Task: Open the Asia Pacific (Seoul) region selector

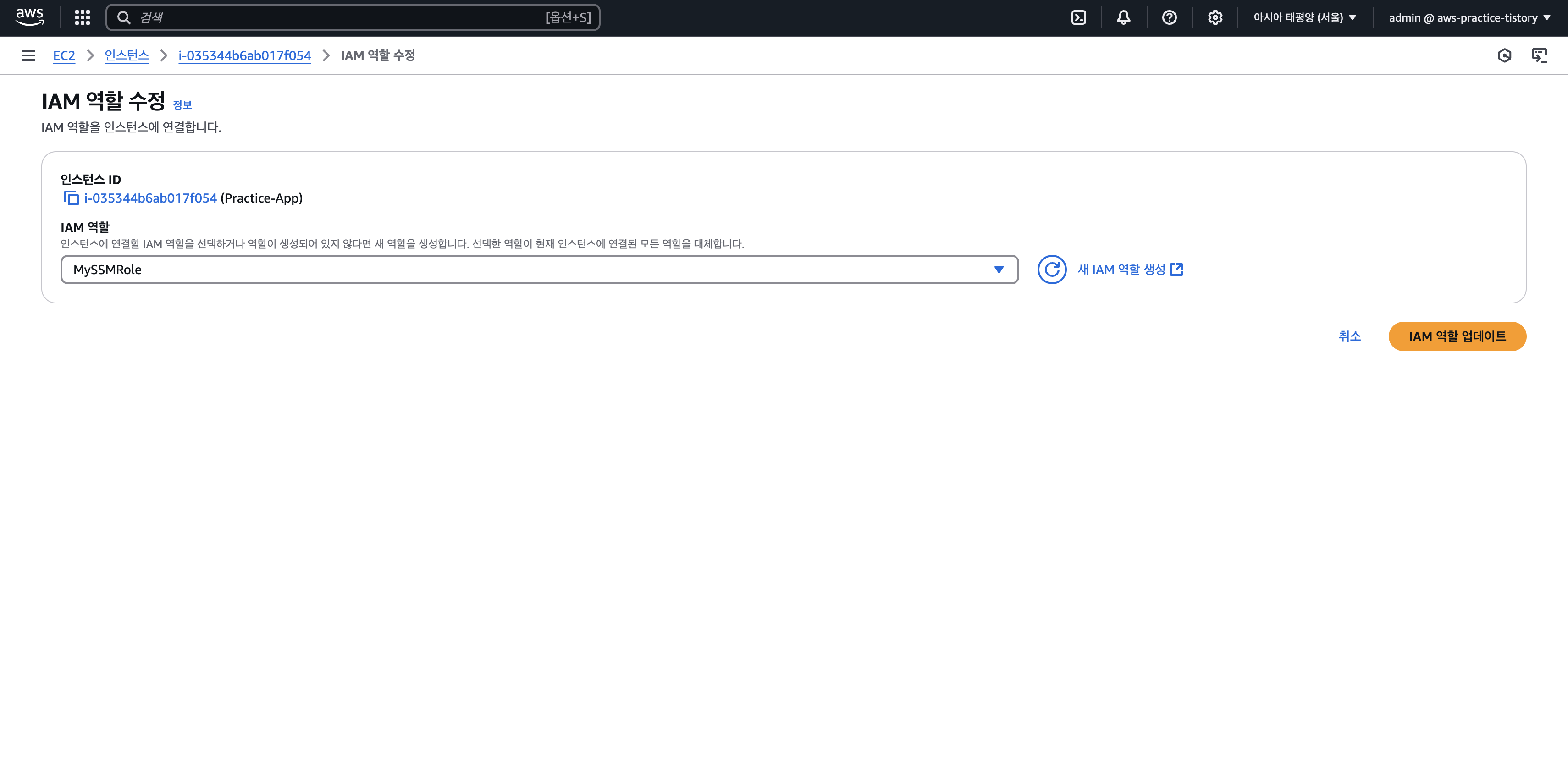Action: (x=1304, y=18)
